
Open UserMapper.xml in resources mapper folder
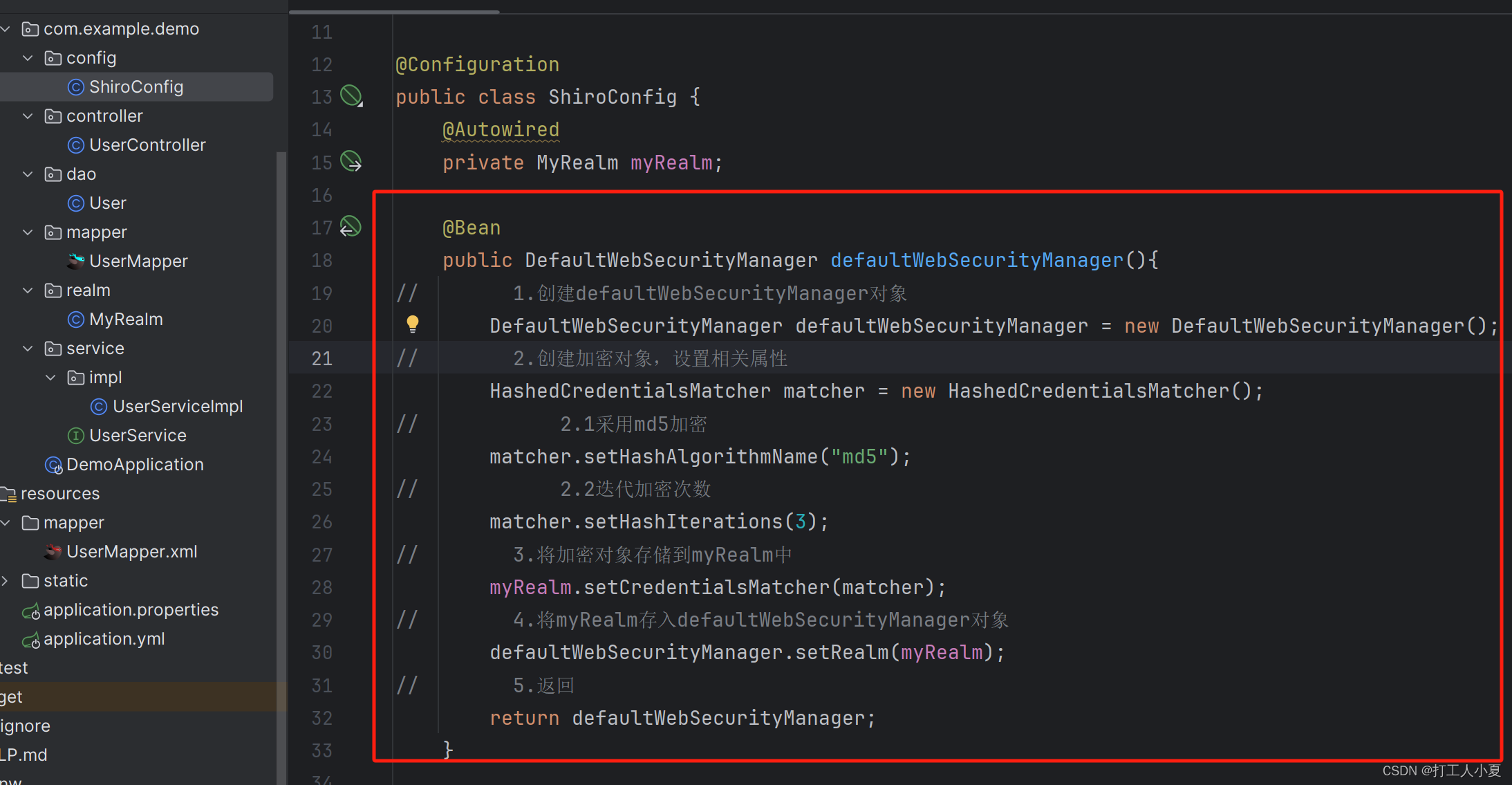131,552
